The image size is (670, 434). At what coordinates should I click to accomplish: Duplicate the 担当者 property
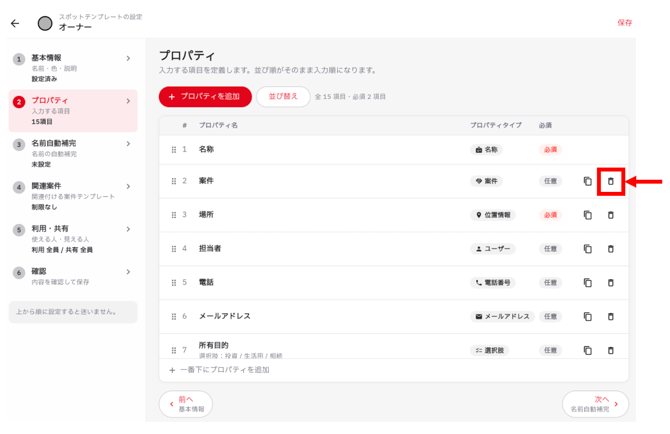click(588, 249)
